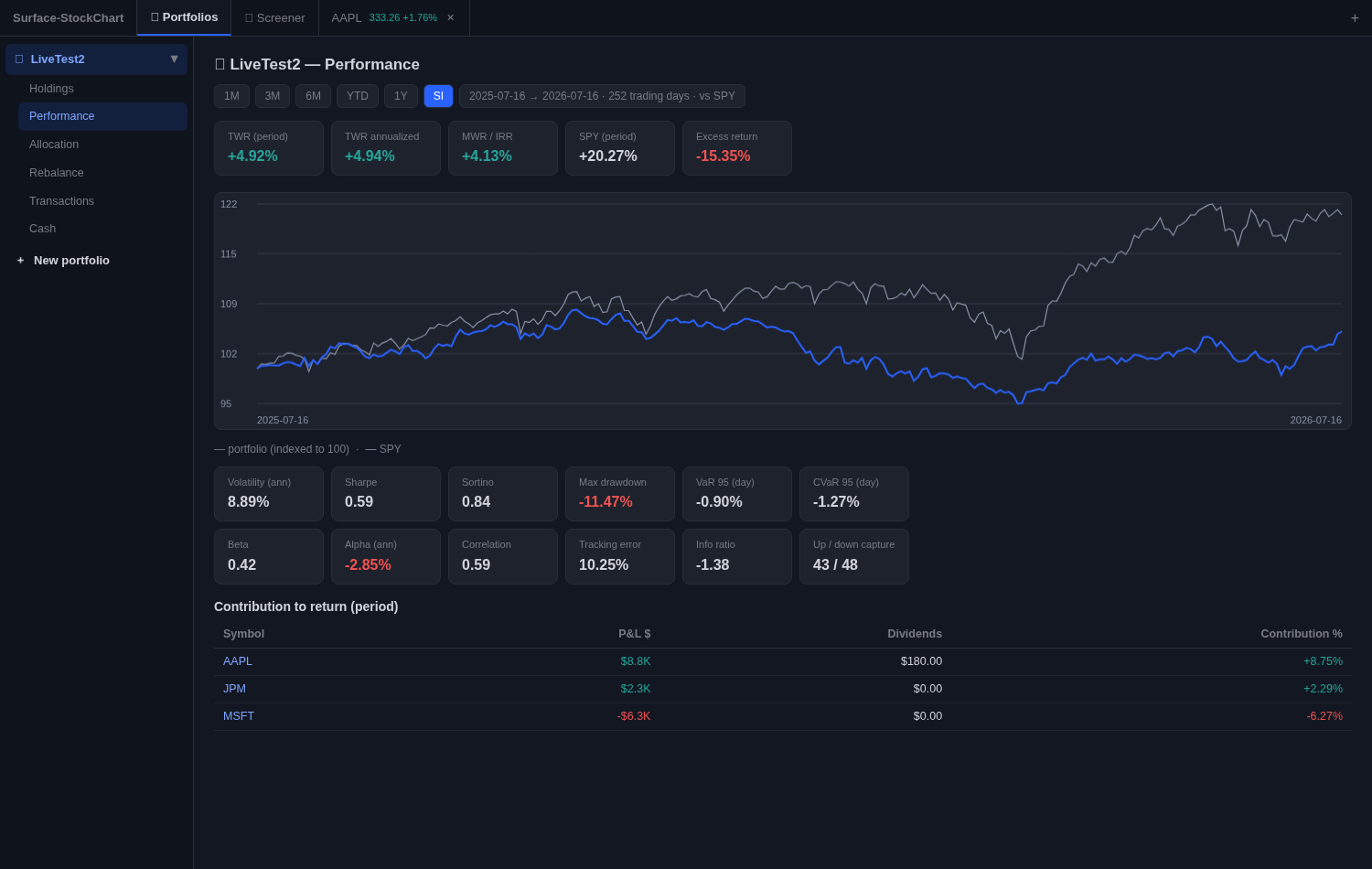Open Cash section

click(102, 229)
